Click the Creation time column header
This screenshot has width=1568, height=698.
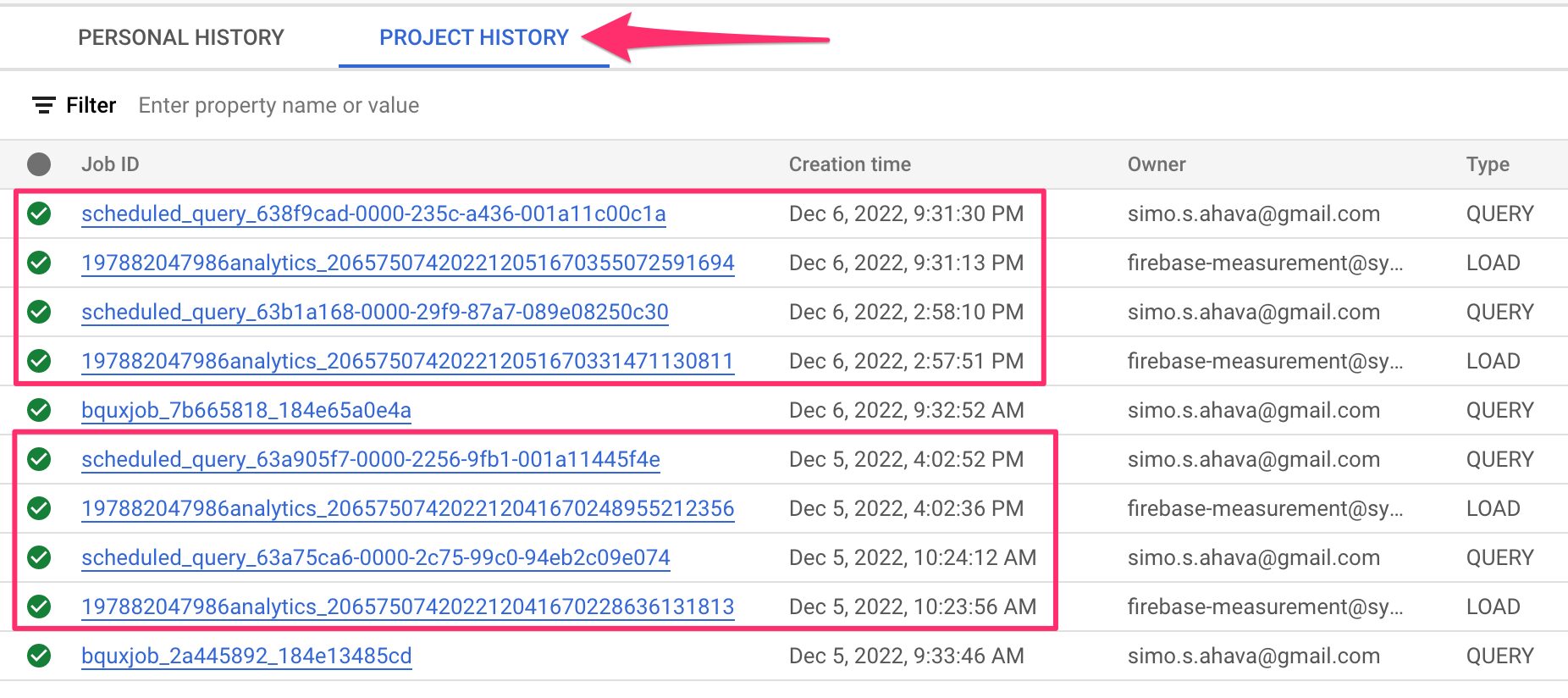(849, 164)
